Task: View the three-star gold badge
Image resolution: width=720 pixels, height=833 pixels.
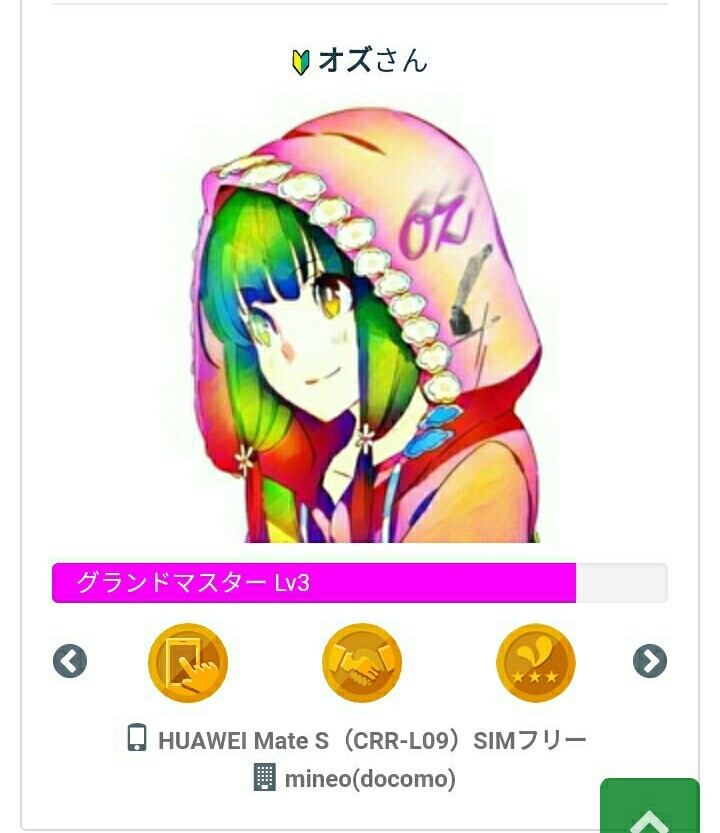Action: point(536,663)
